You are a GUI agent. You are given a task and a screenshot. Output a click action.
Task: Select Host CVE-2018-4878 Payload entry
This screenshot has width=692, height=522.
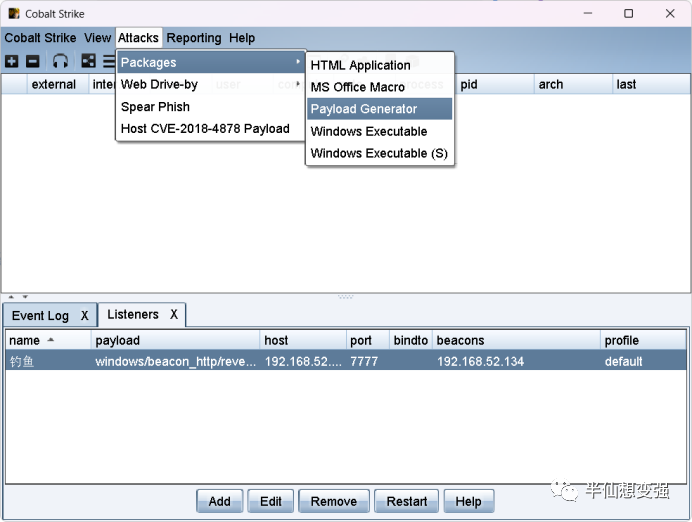[211, 128]
